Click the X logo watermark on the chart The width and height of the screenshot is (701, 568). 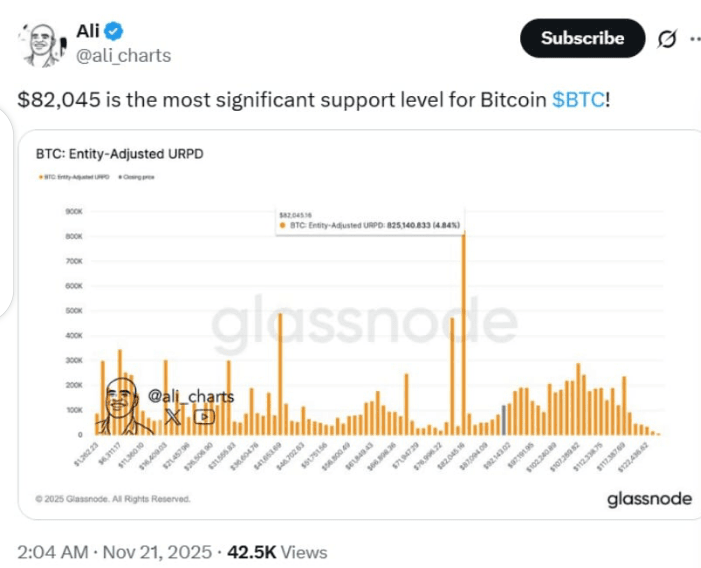[x=173, y=417]
